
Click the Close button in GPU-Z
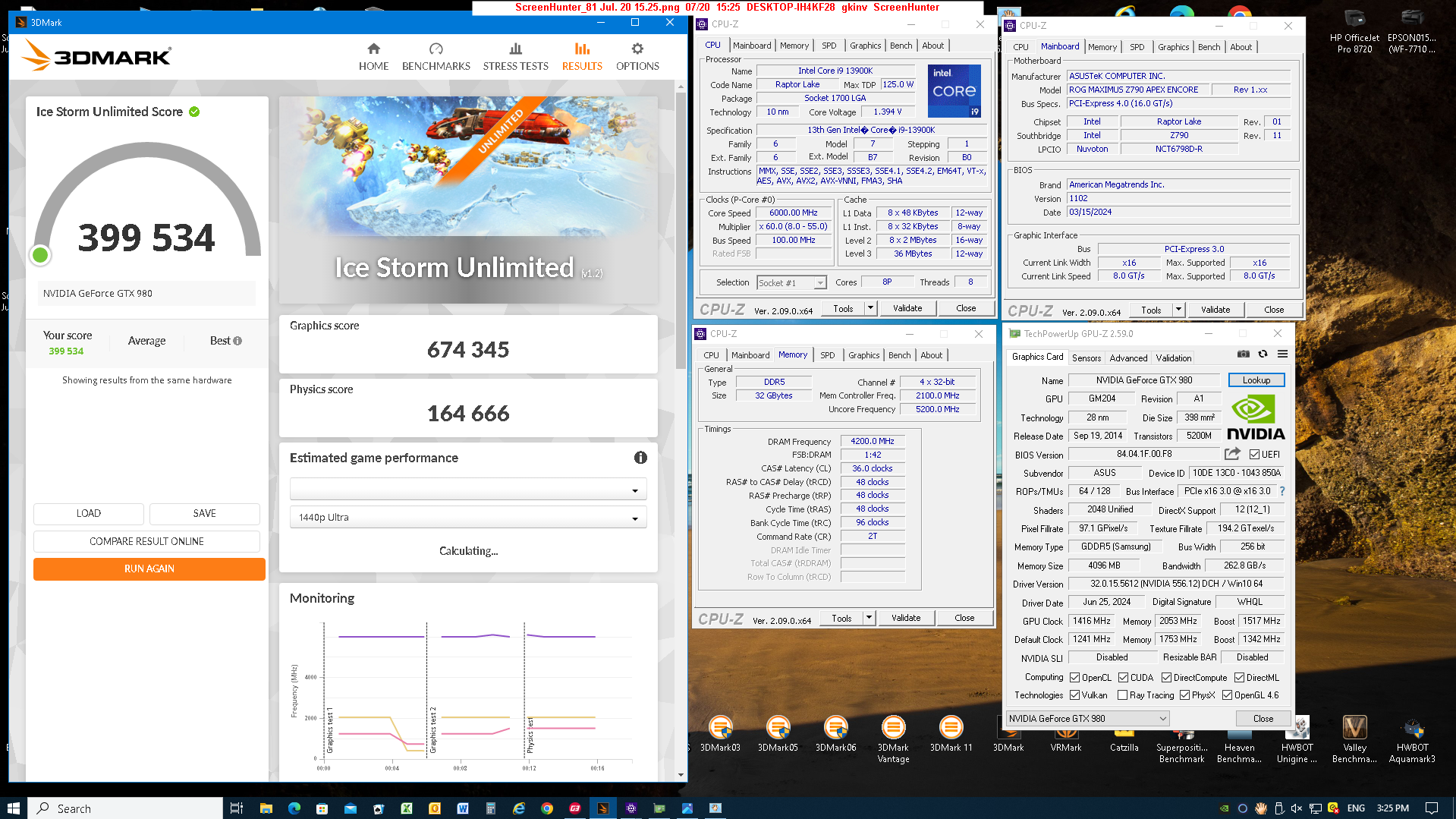1263,718
